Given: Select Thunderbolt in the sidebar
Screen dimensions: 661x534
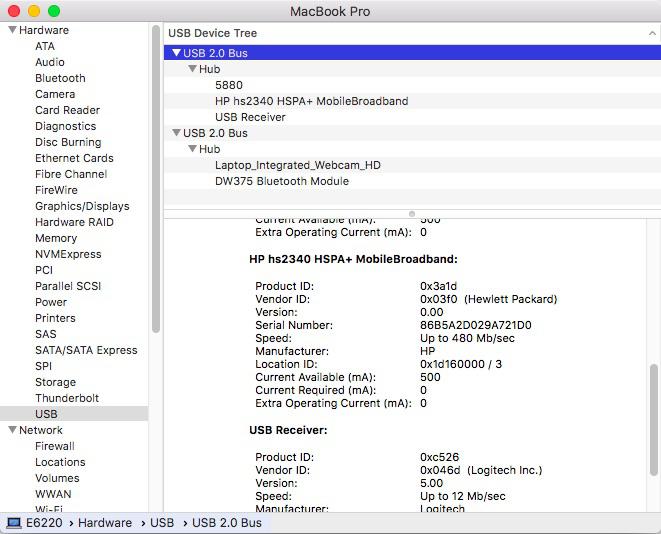Looking at the screenshot, I should pos(67,398).
